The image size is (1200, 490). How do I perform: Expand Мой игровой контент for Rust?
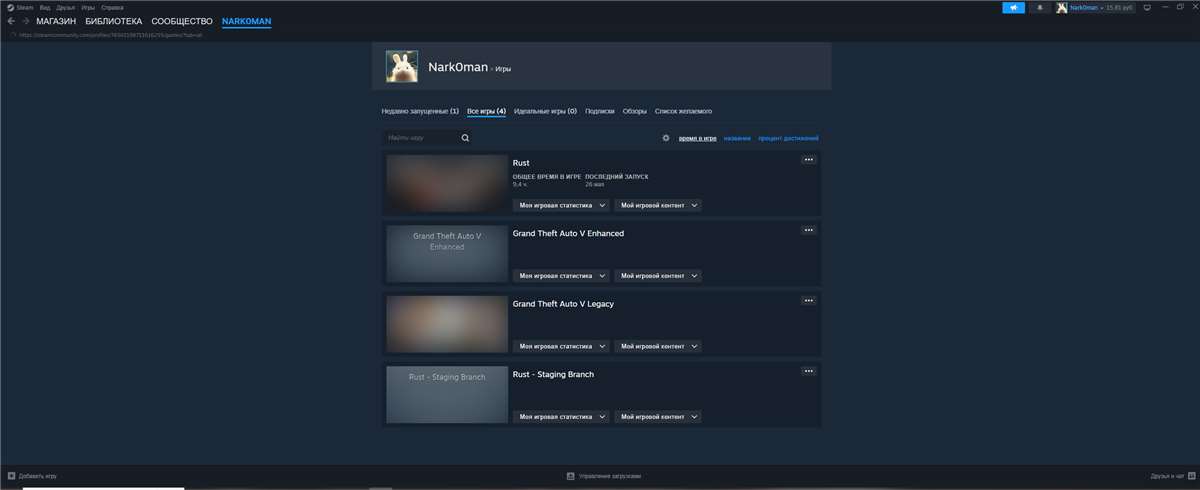pos(658,205)
